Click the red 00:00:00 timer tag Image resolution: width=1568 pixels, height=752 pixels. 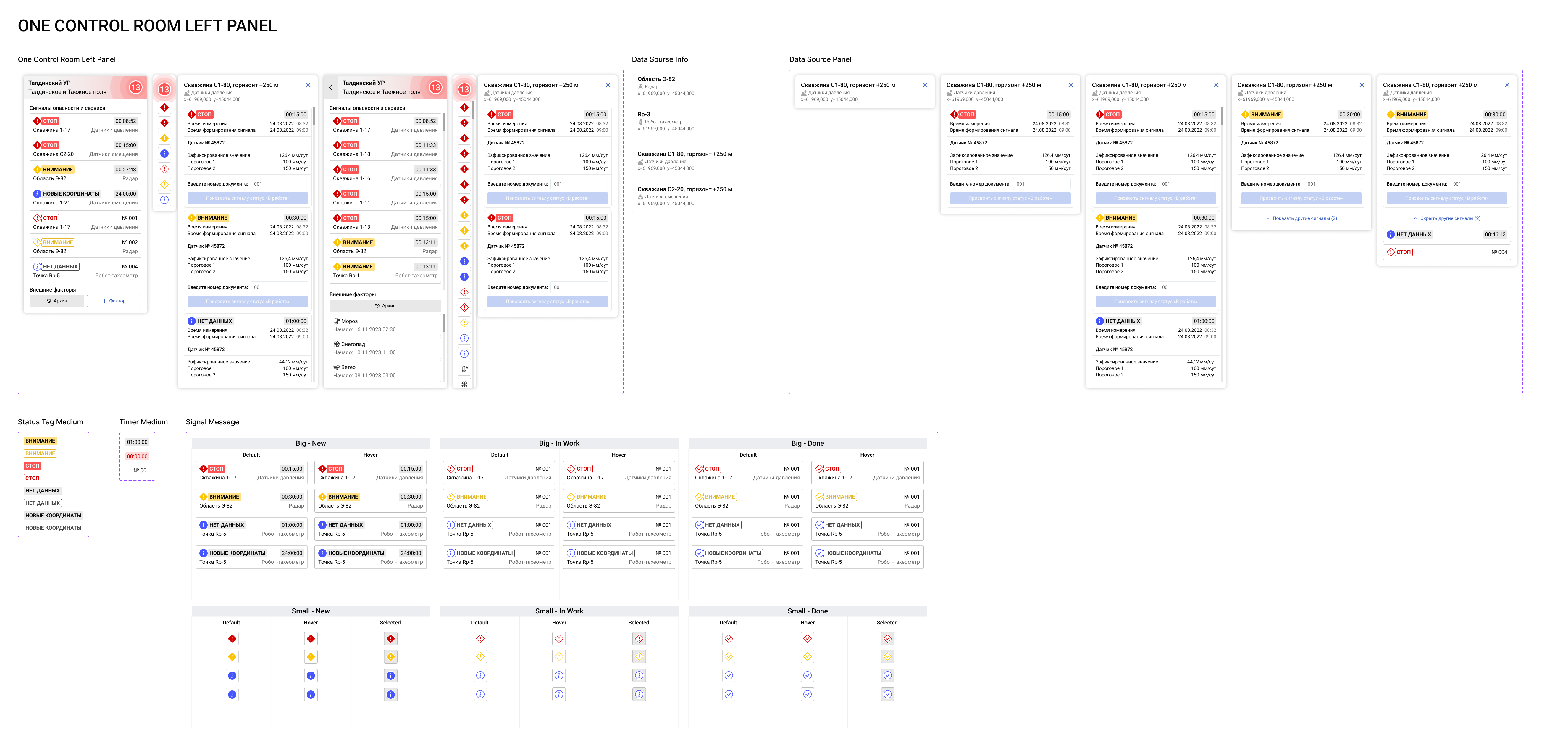pos(137,456)
